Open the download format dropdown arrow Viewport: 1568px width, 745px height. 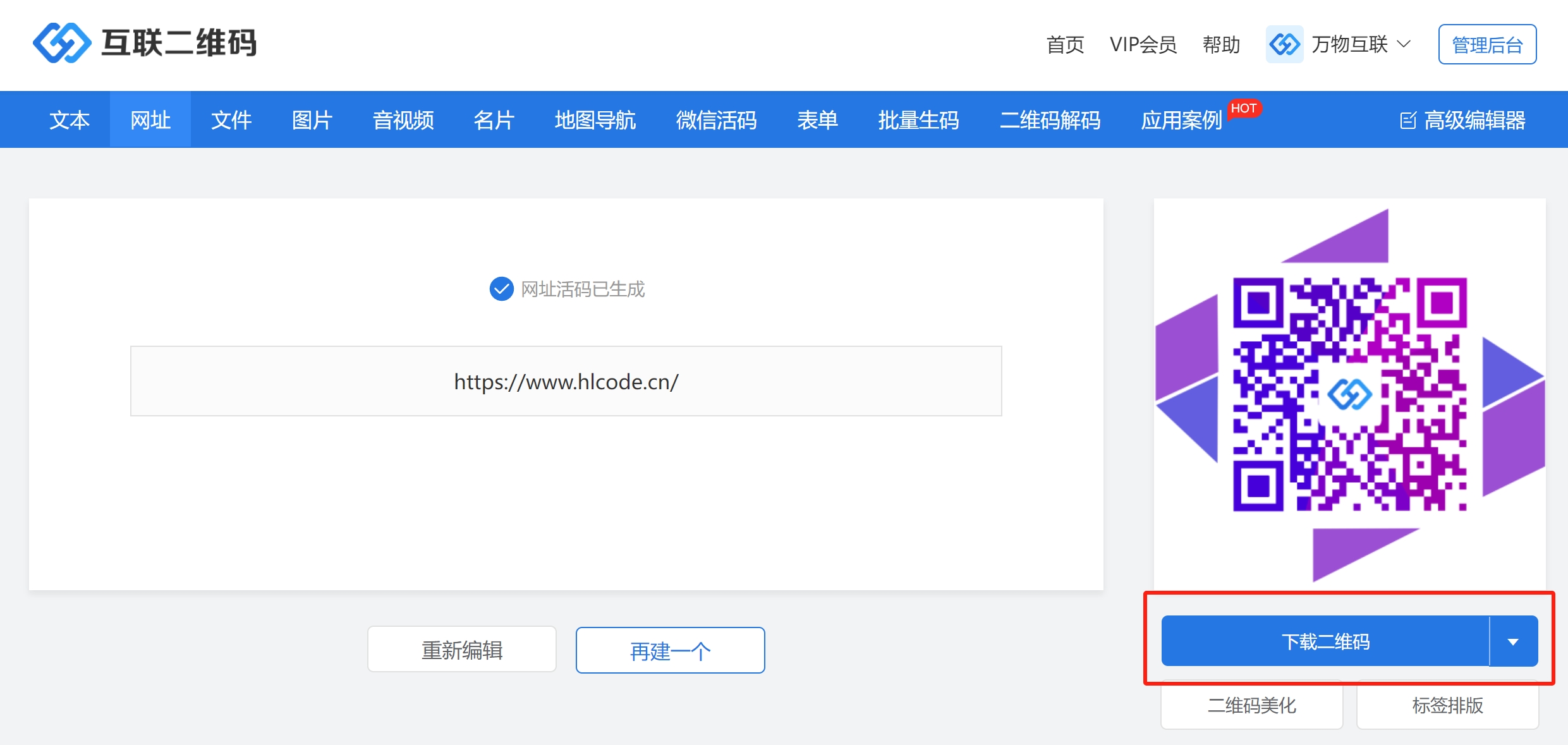(x=1514, y=641)
